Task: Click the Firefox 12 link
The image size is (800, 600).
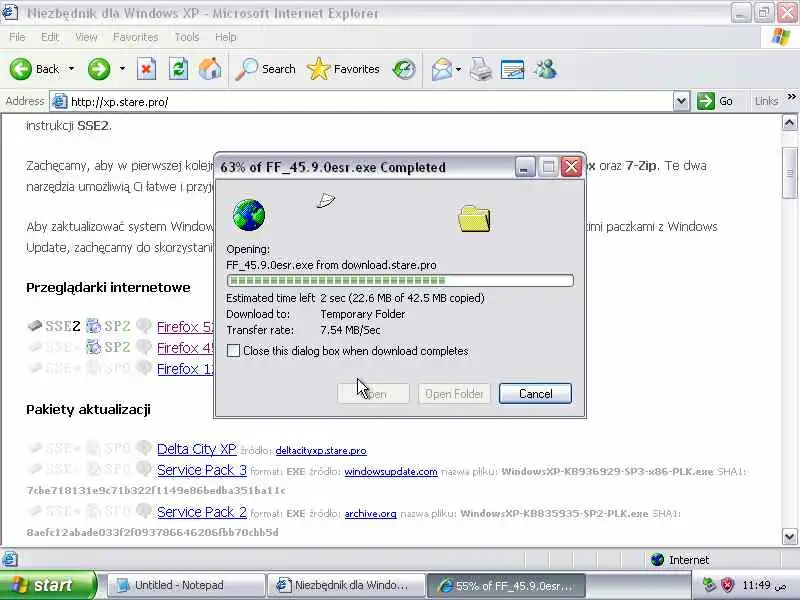Action: click(185, 368)
